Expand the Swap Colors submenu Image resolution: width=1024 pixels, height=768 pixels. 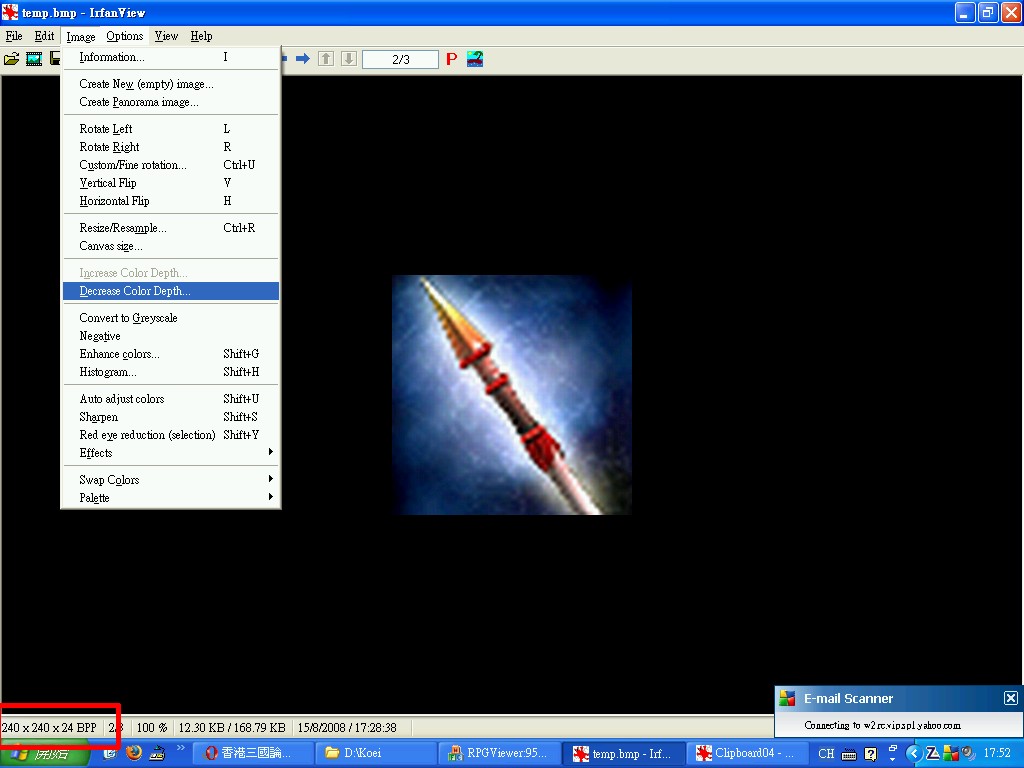[x=171, y=480]
